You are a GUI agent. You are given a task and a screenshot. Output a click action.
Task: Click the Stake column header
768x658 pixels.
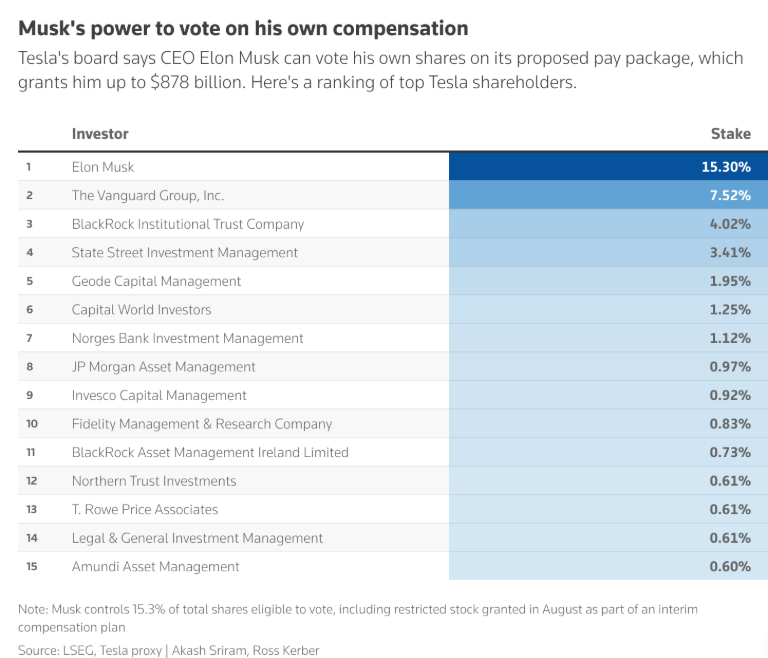pos(730,133)
